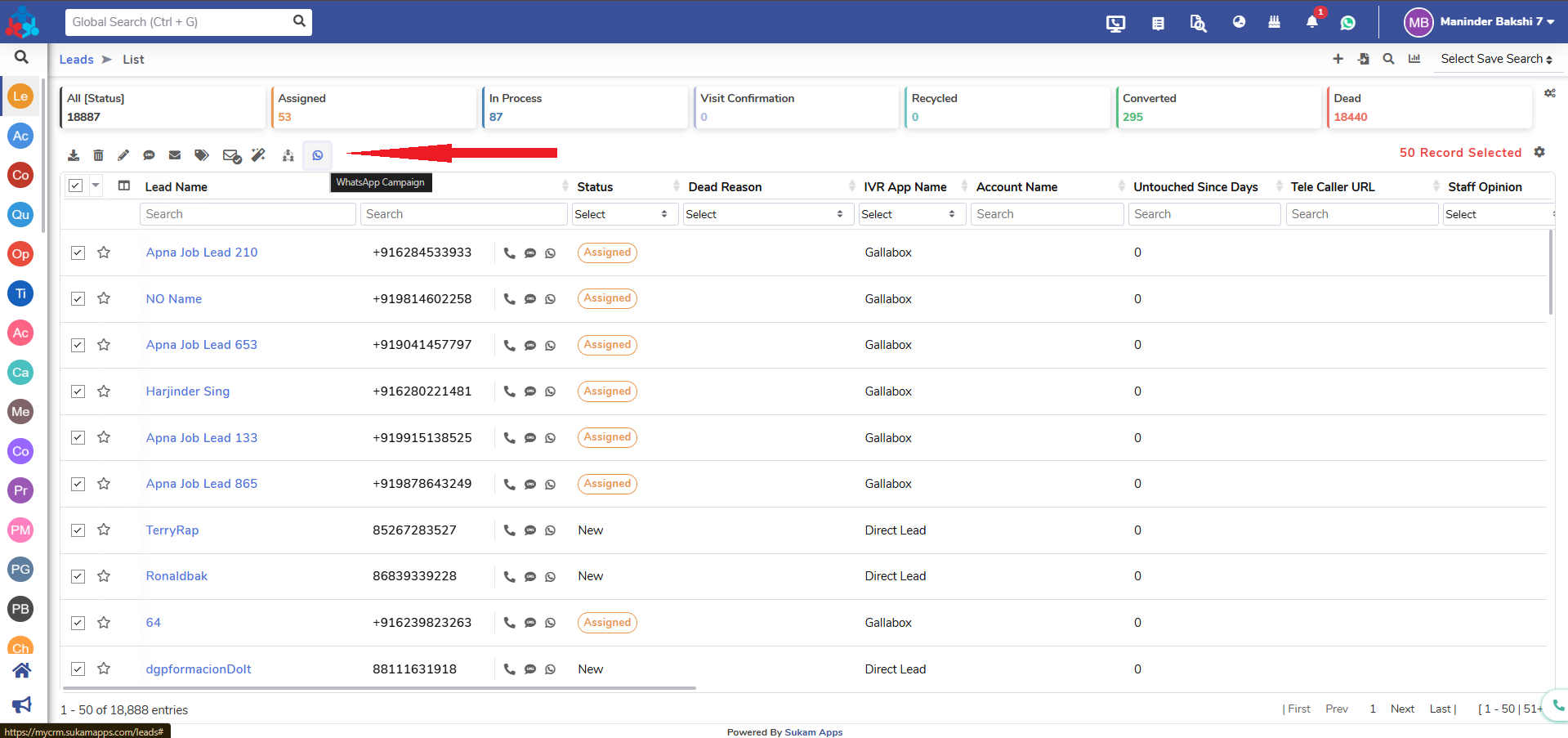Click the phone call icon for TerryRap
The image size is (1568, 738).
point(509,530)
